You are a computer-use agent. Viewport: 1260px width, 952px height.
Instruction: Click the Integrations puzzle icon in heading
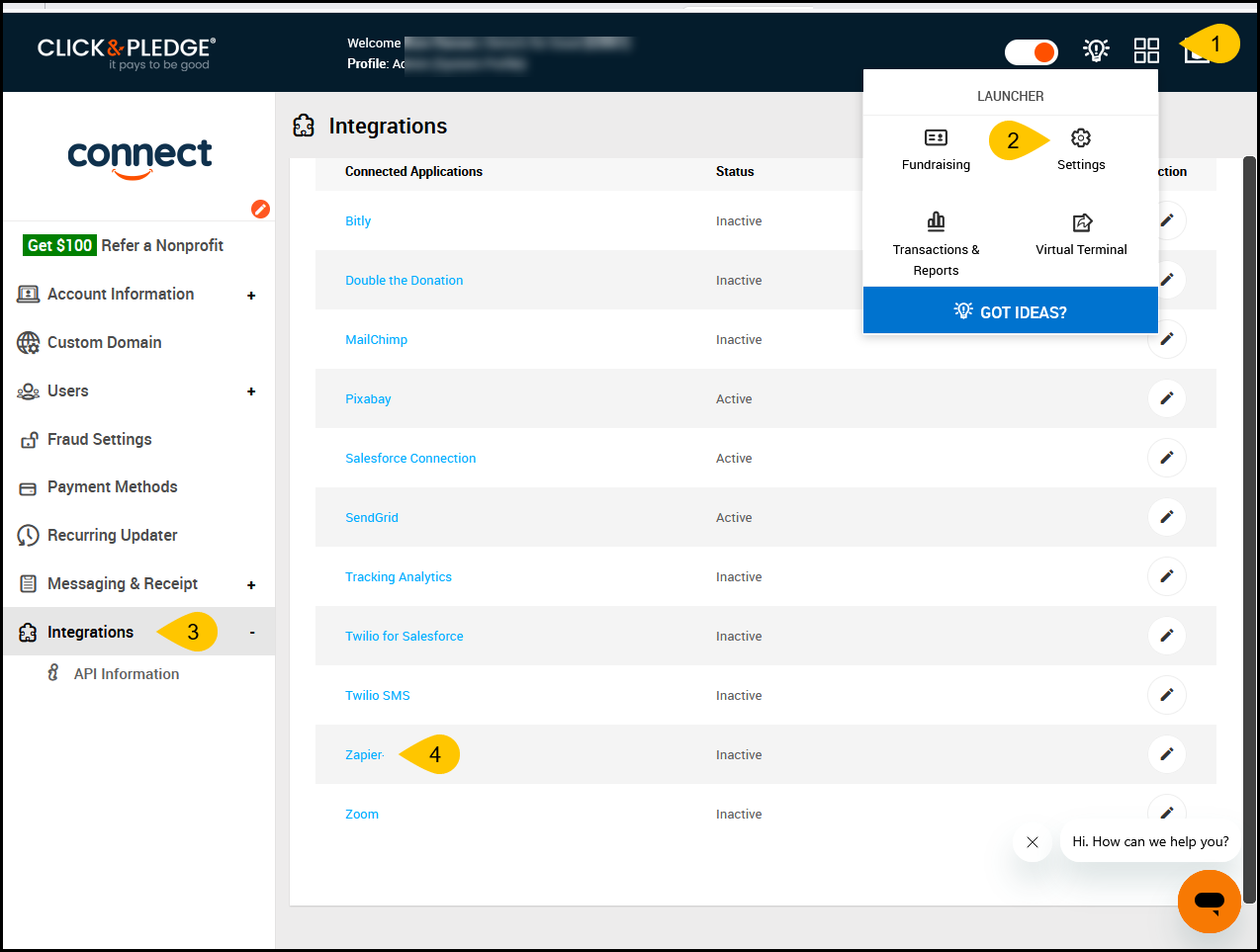[x=304, y=126]
